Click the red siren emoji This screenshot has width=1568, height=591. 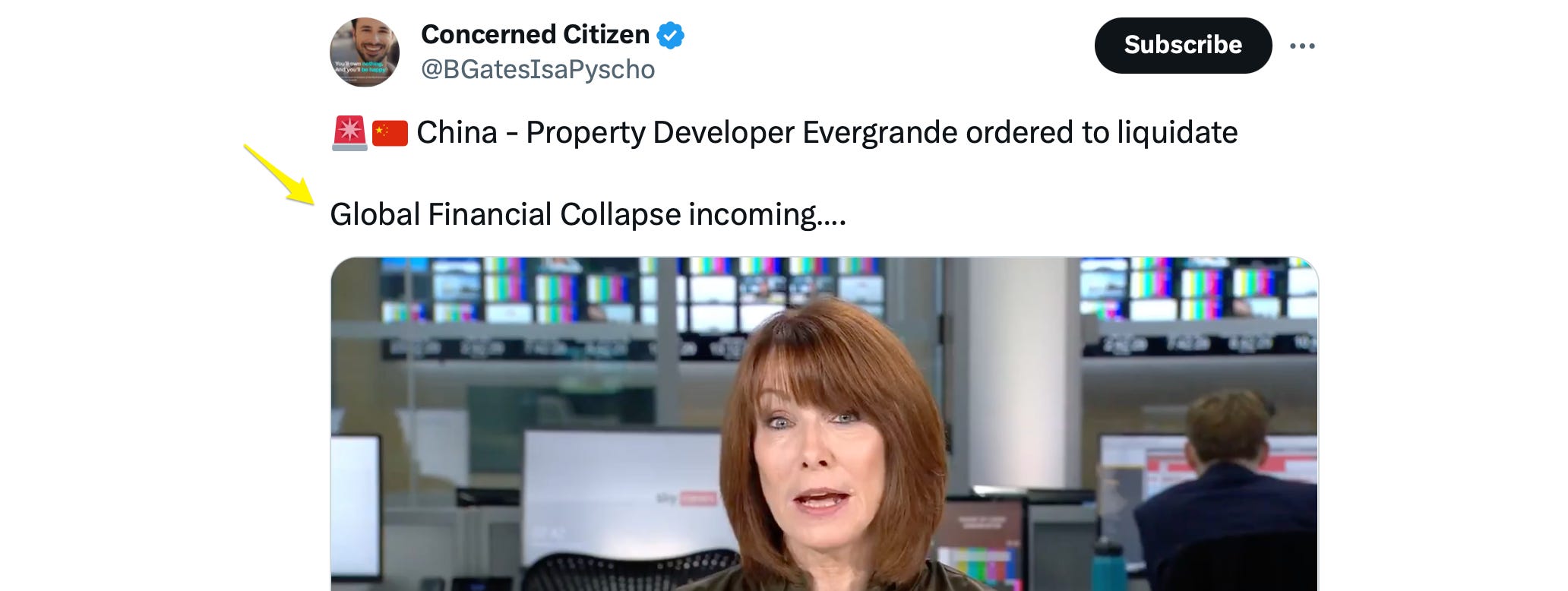(x=349, y=133)
